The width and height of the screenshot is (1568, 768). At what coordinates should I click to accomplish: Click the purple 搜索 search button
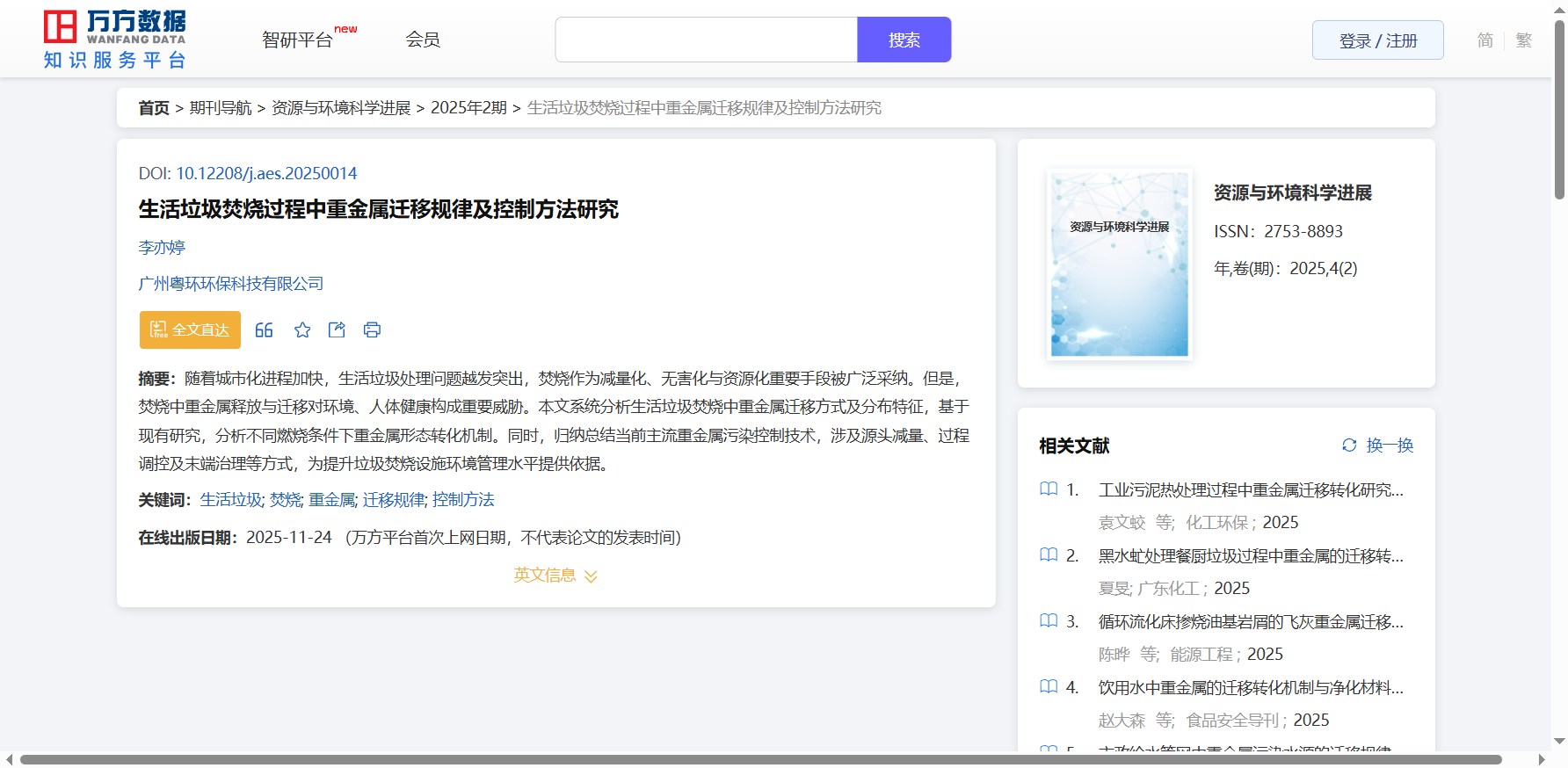904,40
